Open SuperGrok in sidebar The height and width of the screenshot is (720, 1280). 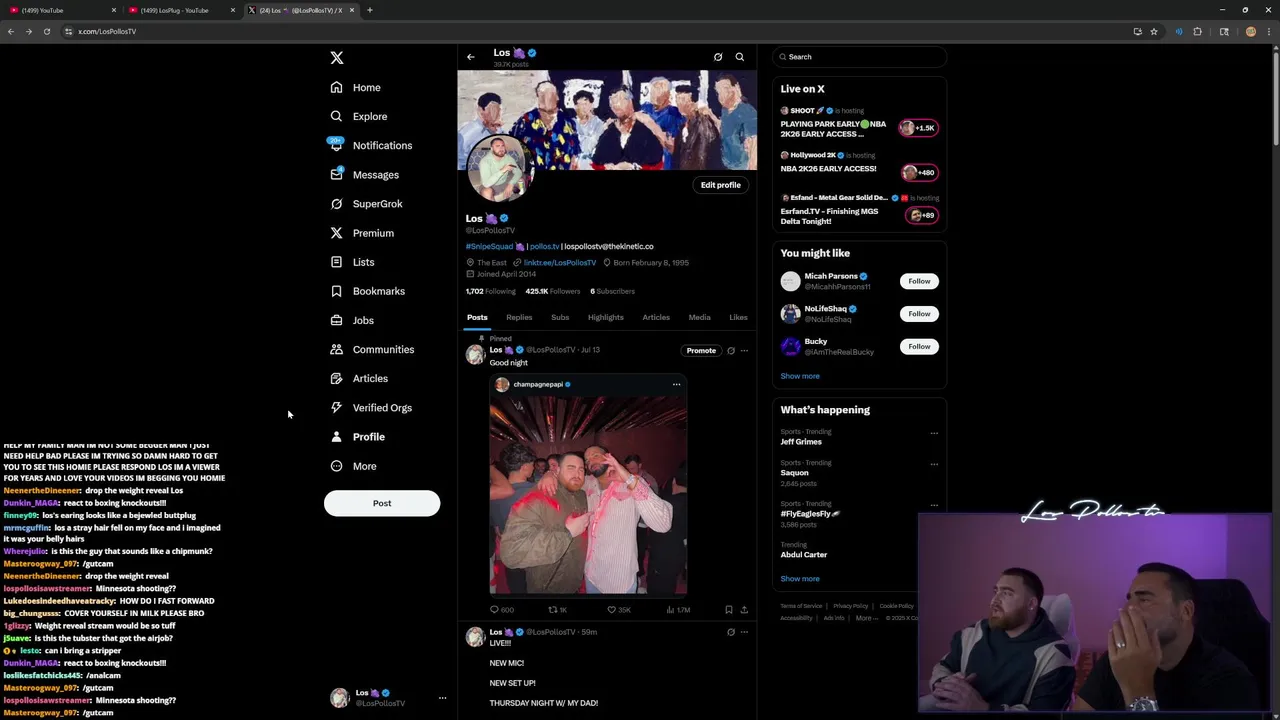coord(366,204)
